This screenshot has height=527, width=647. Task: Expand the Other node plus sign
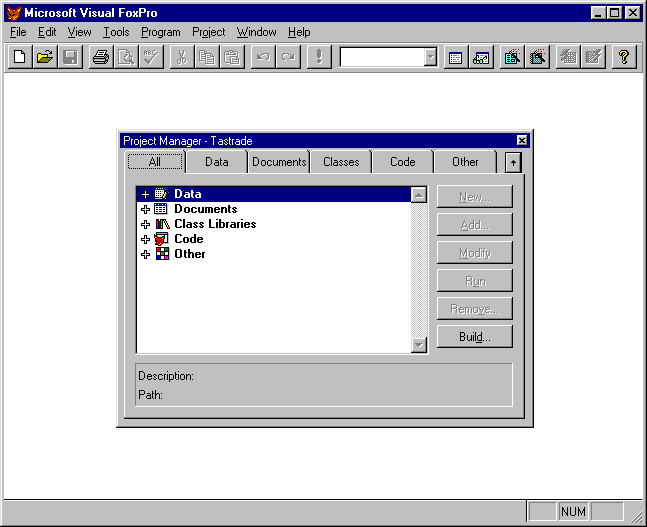click(145, 254)
